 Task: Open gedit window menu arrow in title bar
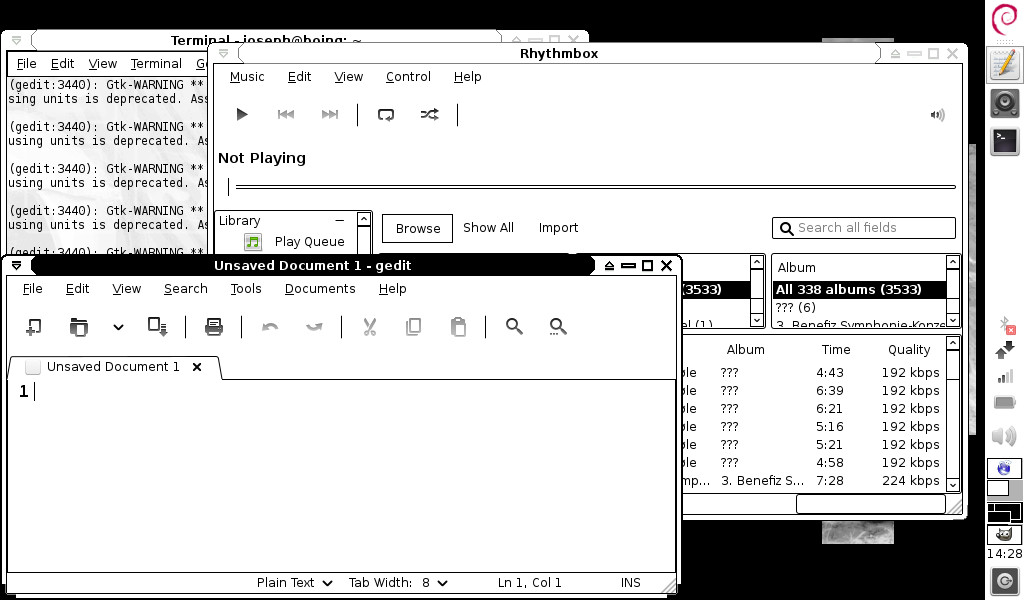[16, 265]
